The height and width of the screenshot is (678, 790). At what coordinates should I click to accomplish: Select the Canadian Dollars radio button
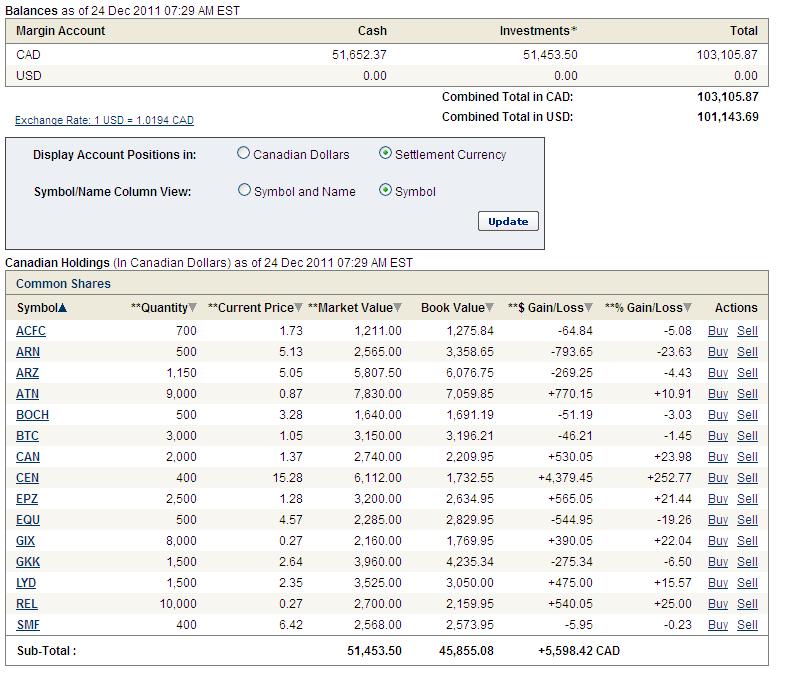pyautogui.click(x=244, y=154)
